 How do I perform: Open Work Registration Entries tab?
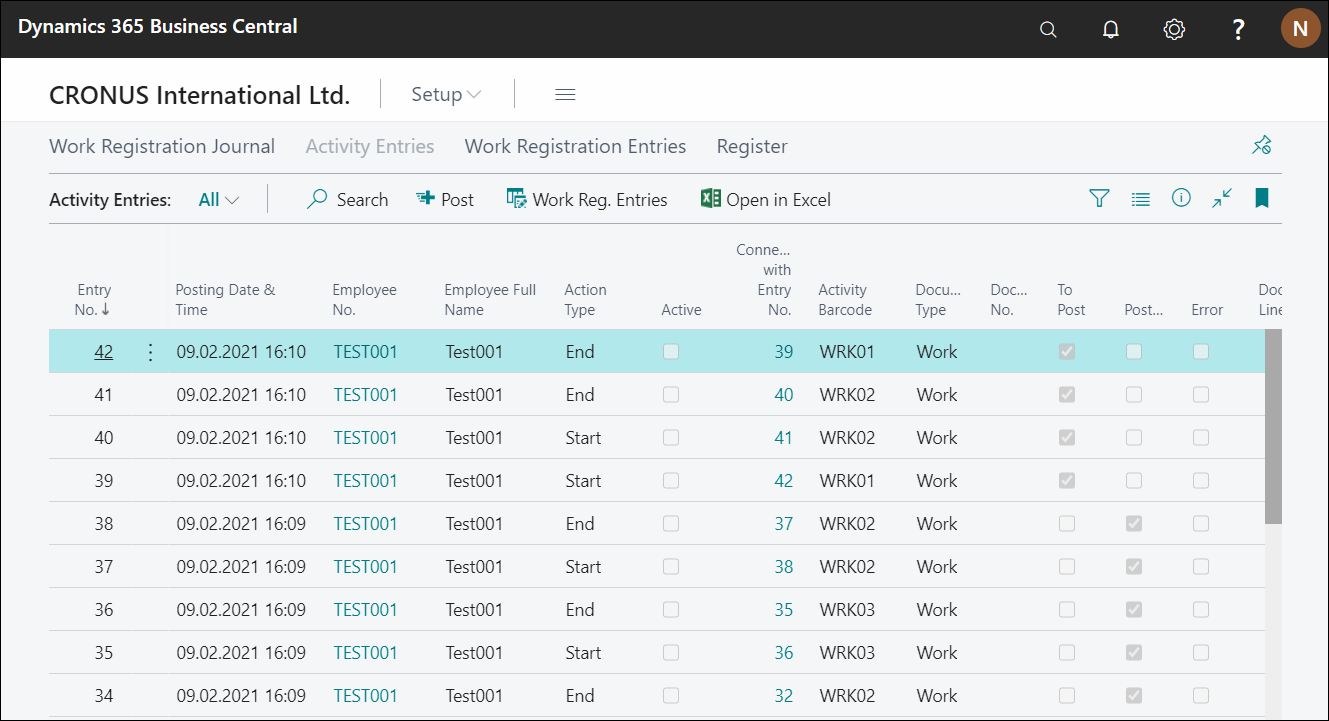[575, 147]
